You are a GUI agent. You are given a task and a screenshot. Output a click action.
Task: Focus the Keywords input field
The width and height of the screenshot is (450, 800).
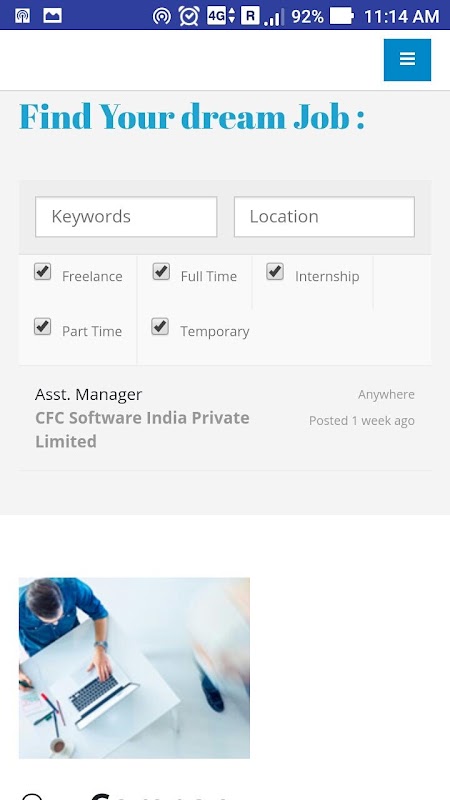pyautogui.click(x=126, y=217)
